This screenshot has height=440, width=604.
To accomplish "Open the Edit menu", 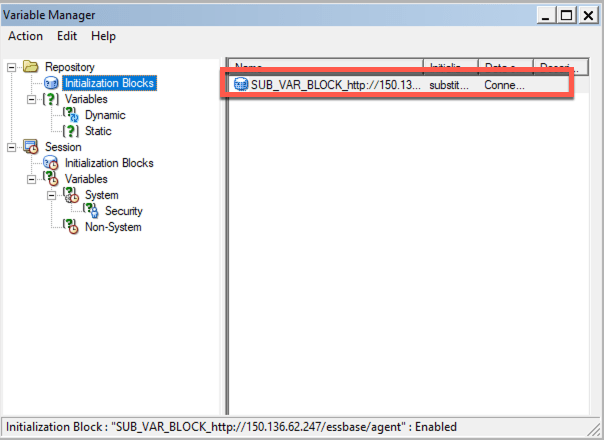I will [x=67, y=36].
